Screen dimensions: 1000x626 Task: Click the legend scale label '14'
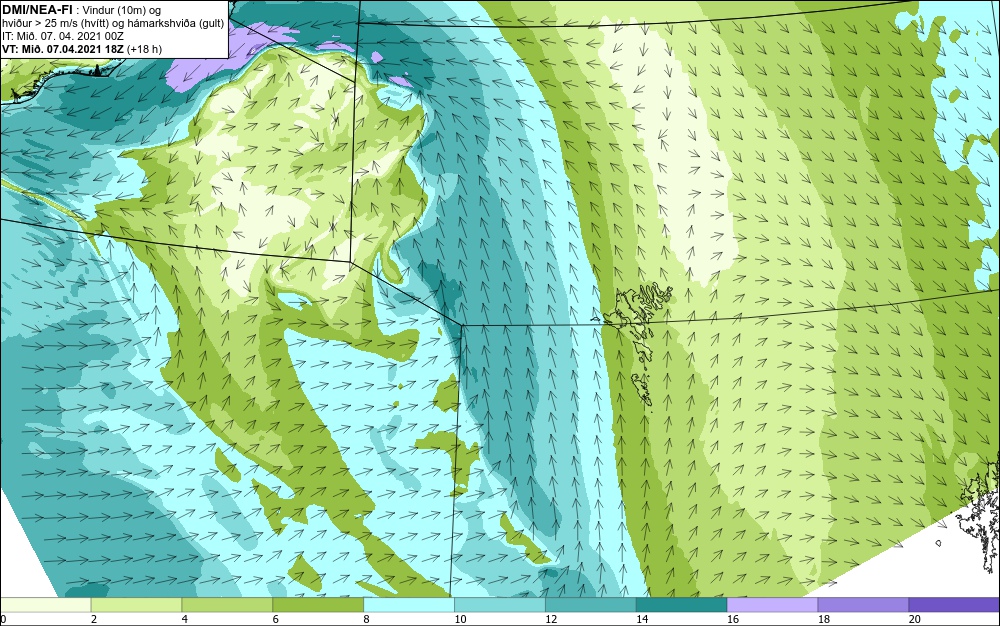point(642,619)
